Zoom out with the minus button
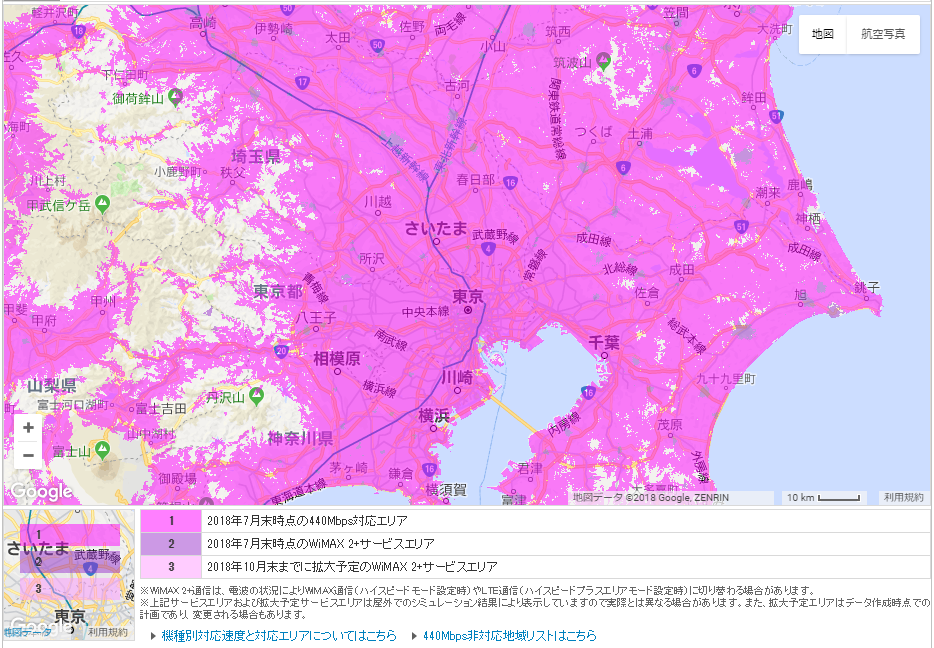The image size is (934, 648). pyautogui.click(x=28, y=456)
